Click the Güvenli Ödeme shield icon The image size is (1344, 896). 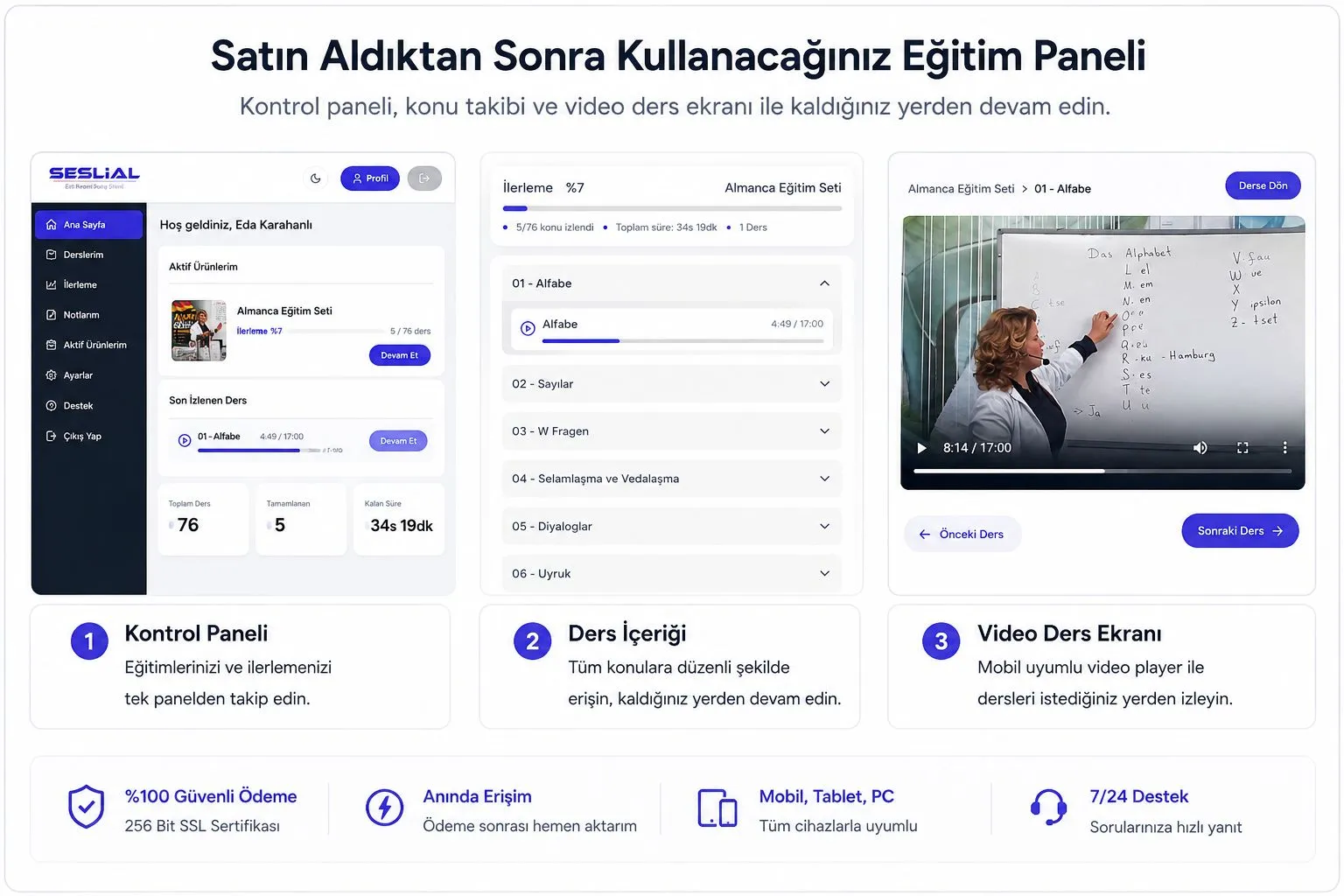tap(86, 808)
